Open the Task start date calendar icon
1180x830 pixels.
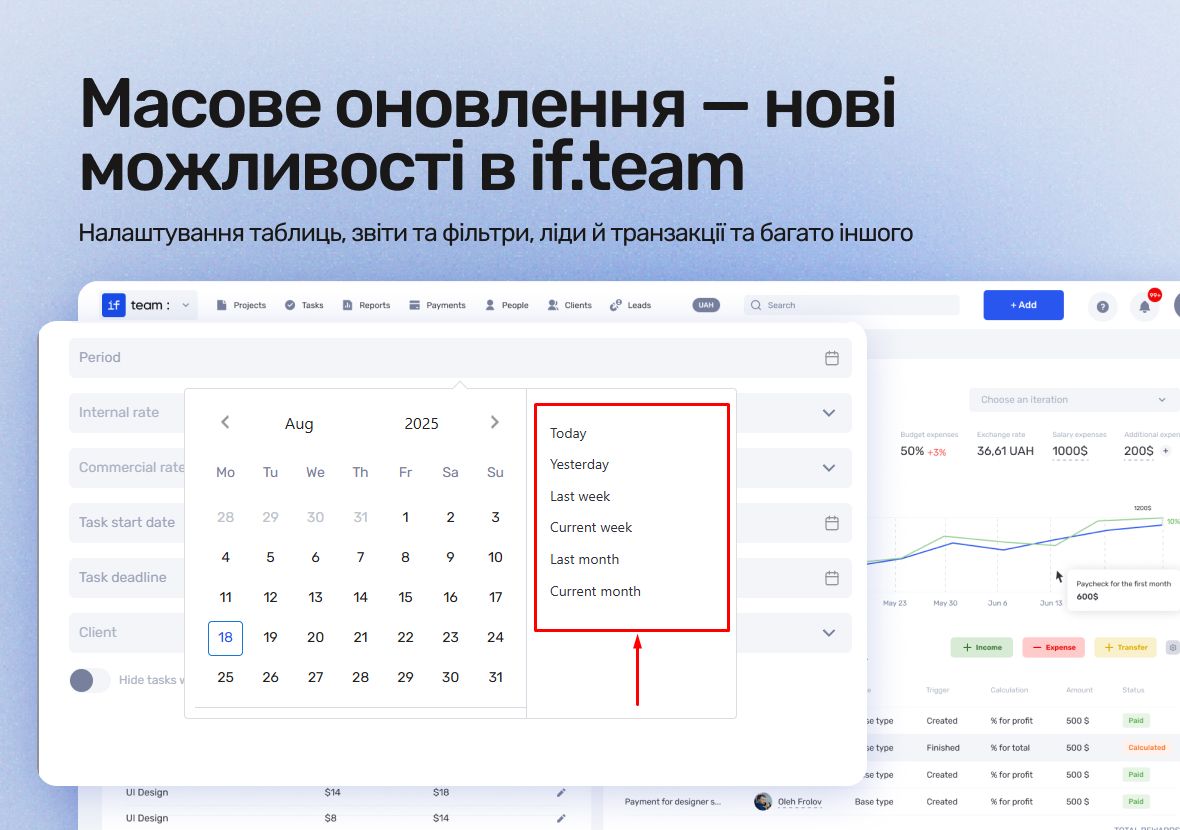[832, 523]
